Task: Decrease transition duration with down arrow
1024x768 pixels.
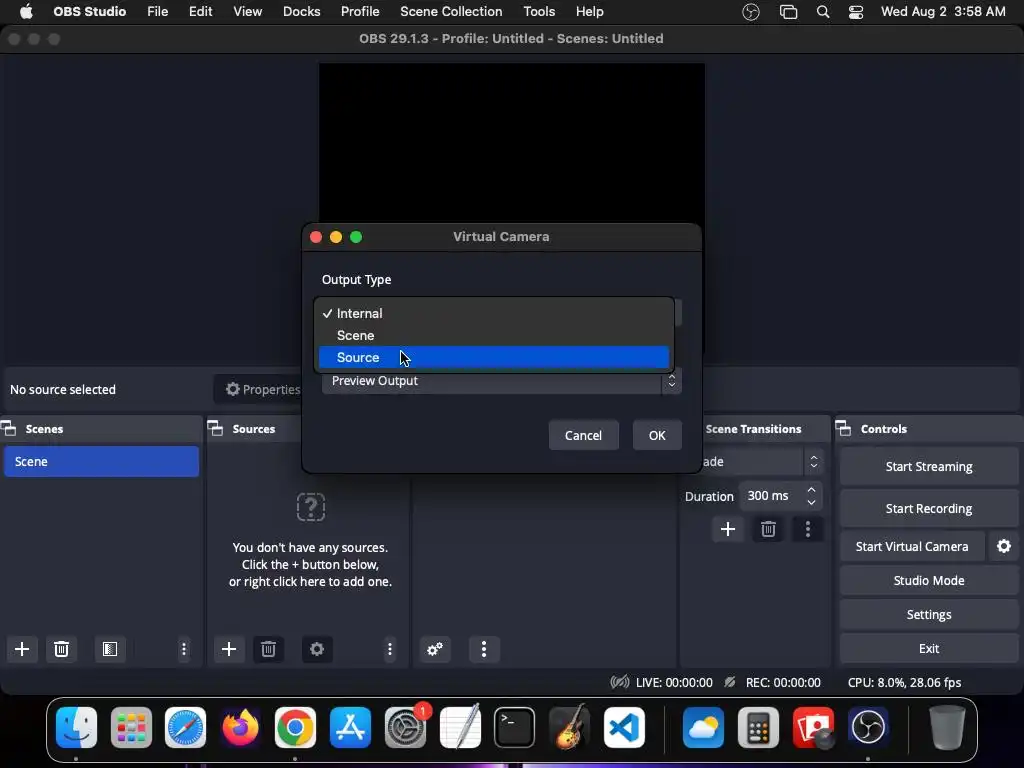Action: click(x=811, y=502)
